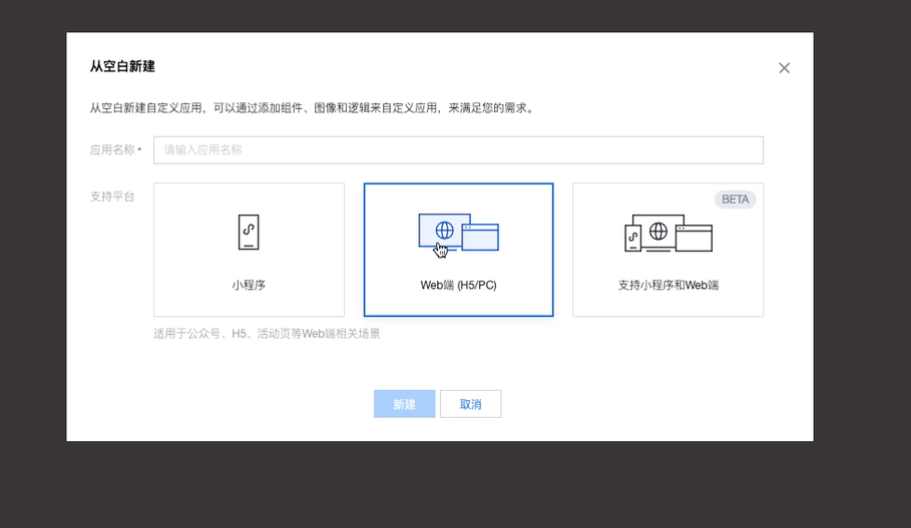Click the 支持平台 label
Viewport: 911px width, 528px height.
tap(112, 196)
